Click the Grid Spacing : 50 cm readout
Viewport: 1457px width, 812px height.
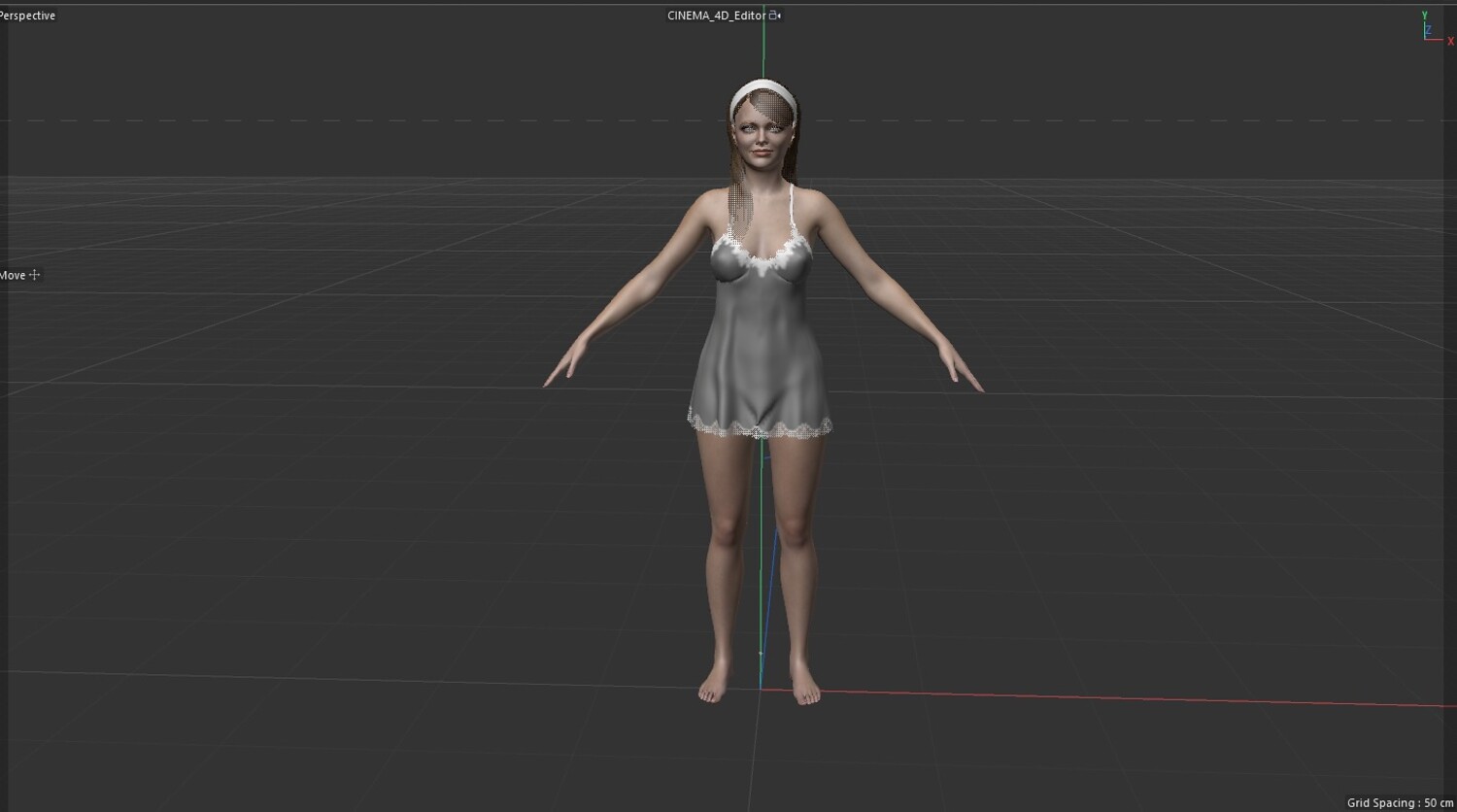point(1400,803)
